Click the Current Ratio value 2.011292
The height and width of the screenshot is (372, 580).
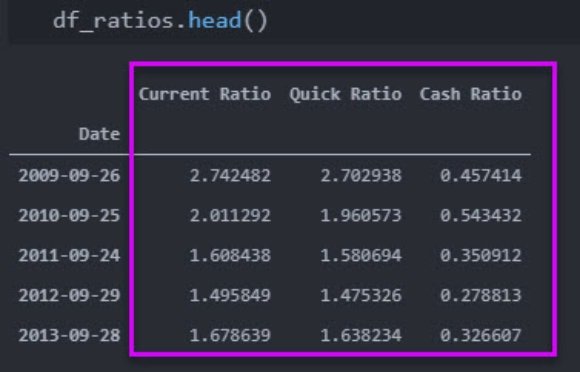pyautogui.click(x=230, y=215)
